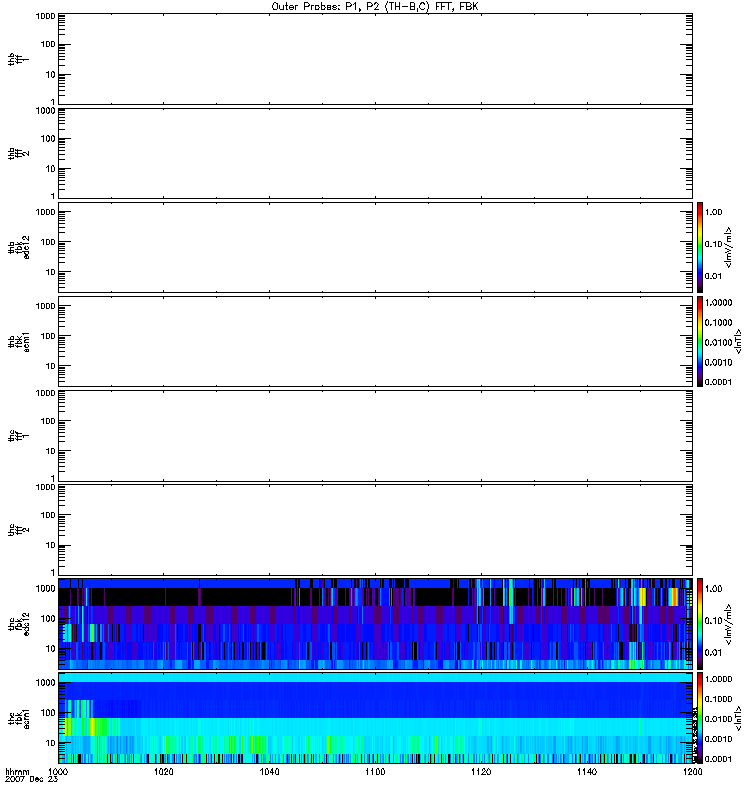The image size is (750, 800).
Task: Click the 1120 time axis label
Action: [x=481, y=773]
